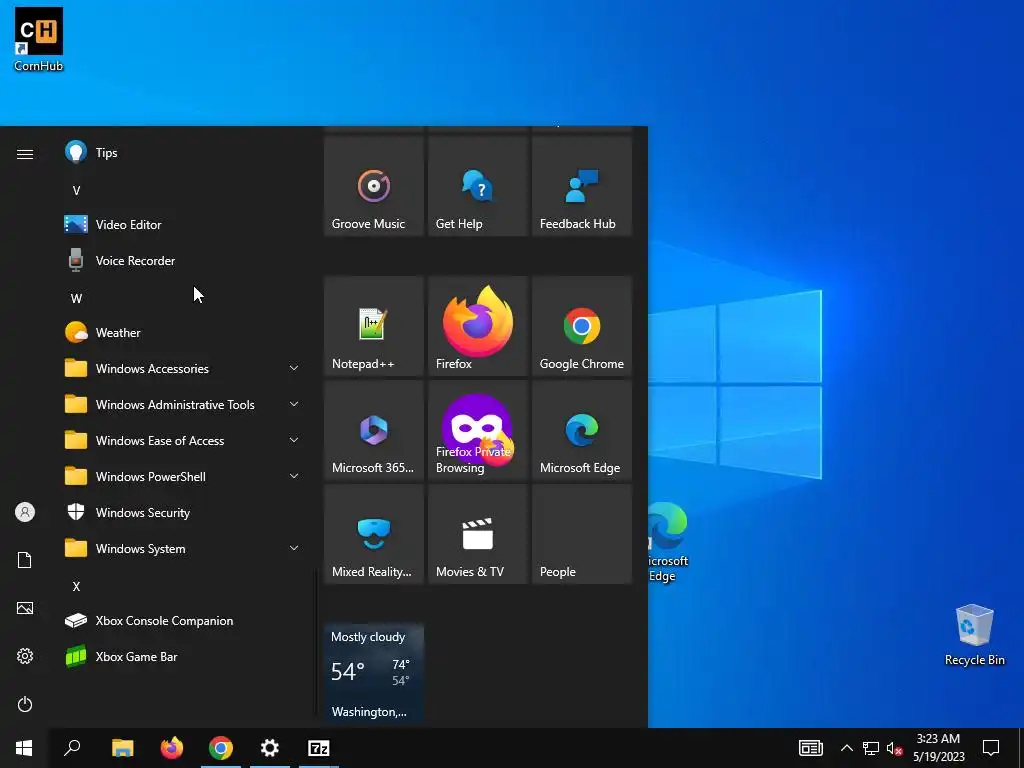Select the Recycle Bin desktop icon

click(x=974, y=635)
